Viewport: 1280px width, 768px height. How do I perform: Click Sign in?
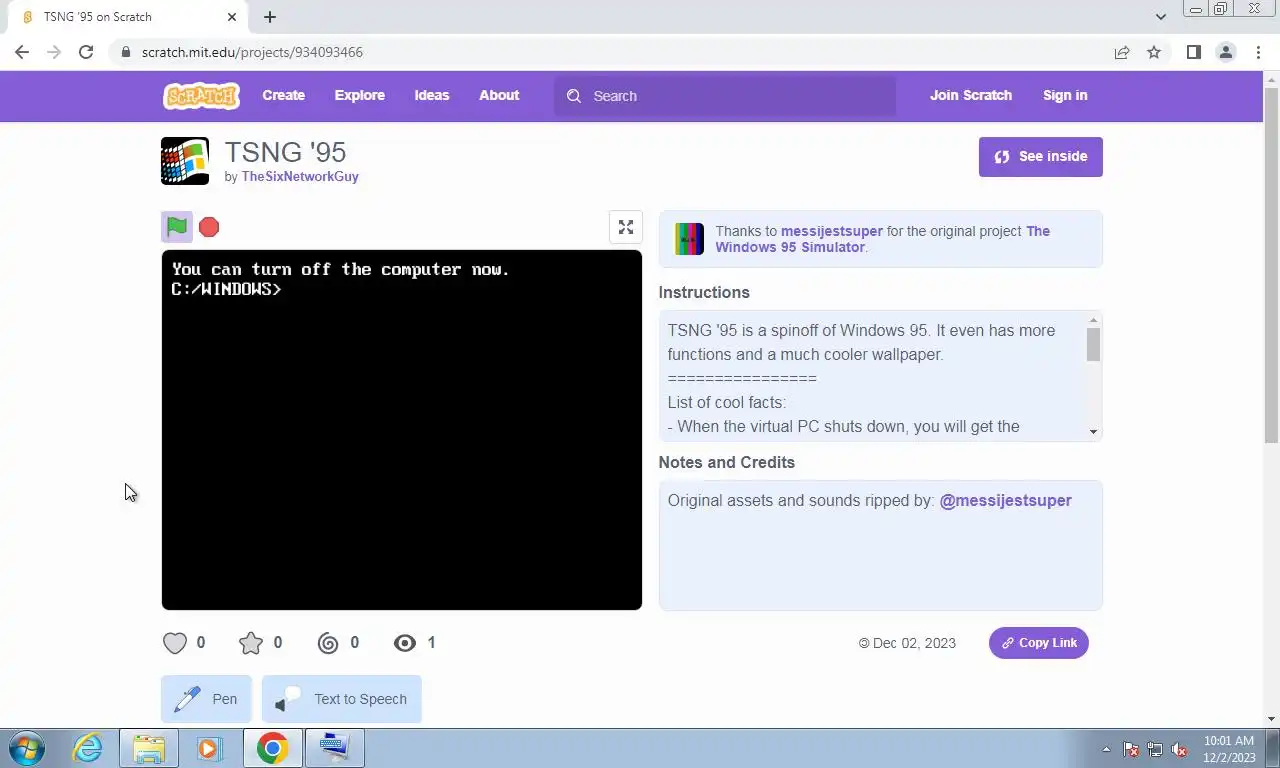pos(1065,96)
